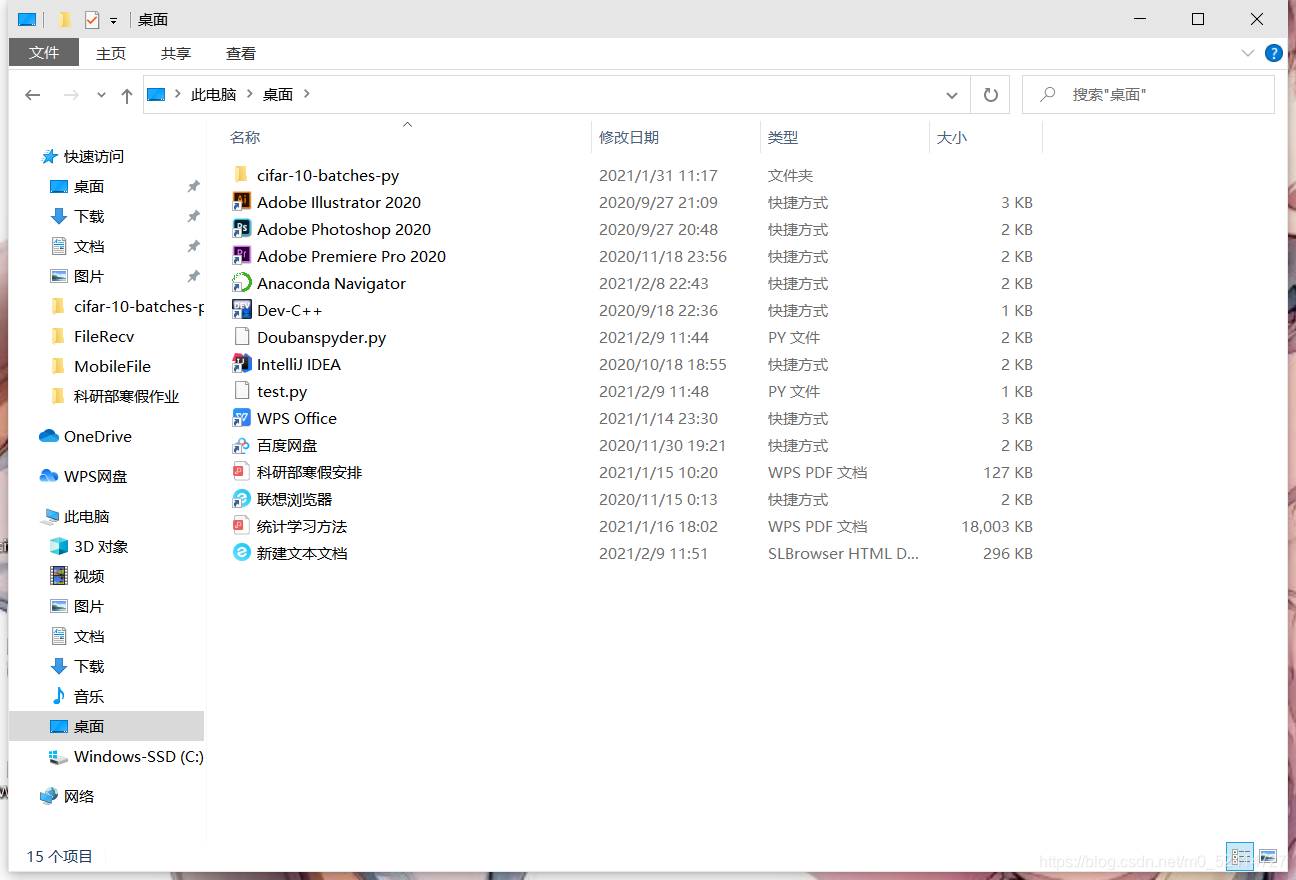Screen dimensions: 1296x880
Task: Click the chevron after 桌面 in address bar
Action: tap(306, 94)
